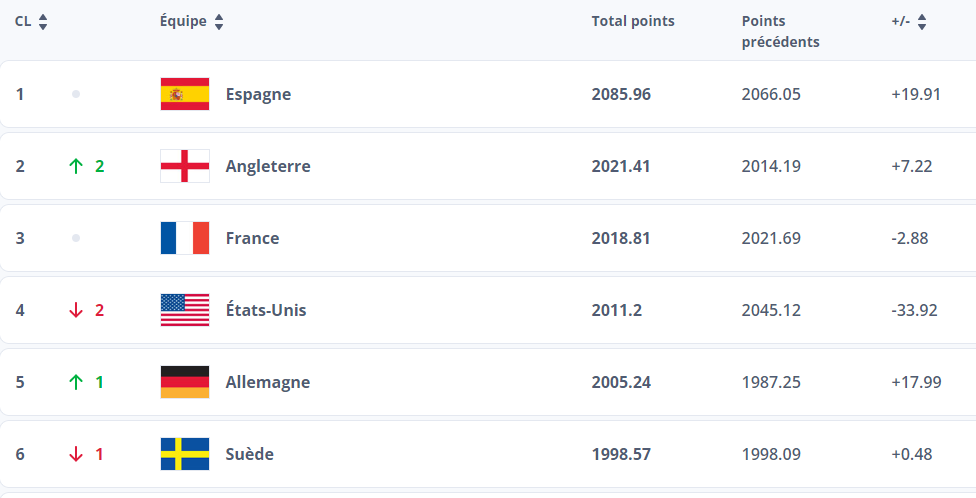Click the red down arrow beside États-Unis
The width and height of the screenshot is (976, 498).
76,310
